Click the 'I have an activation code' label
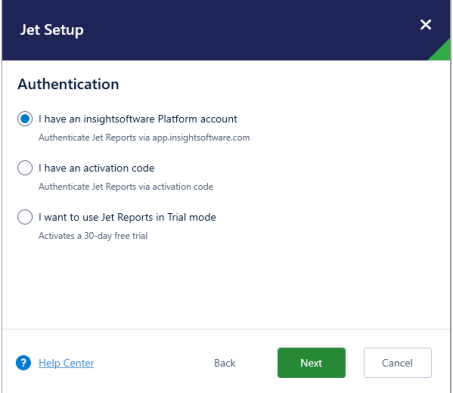The image size is (453, 393). pyautogui.click(x=96, y=168)
